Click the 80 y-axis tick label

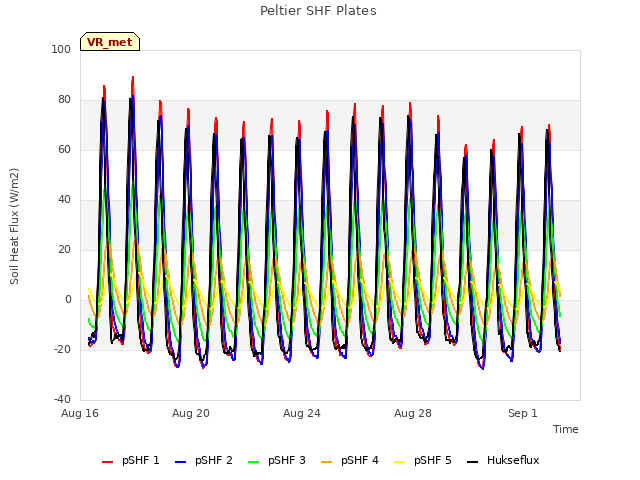[x=64, y=100]
